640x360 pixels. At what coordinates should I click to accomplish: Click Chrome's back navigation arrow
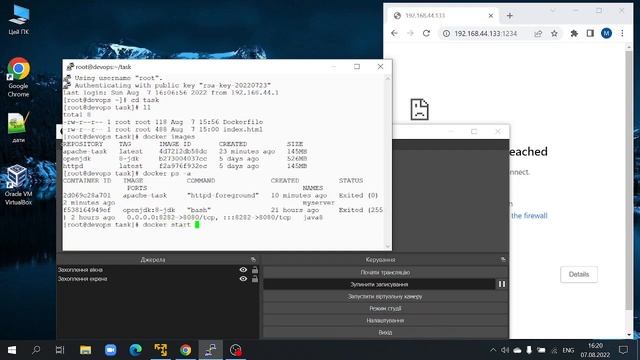point(394,33)
